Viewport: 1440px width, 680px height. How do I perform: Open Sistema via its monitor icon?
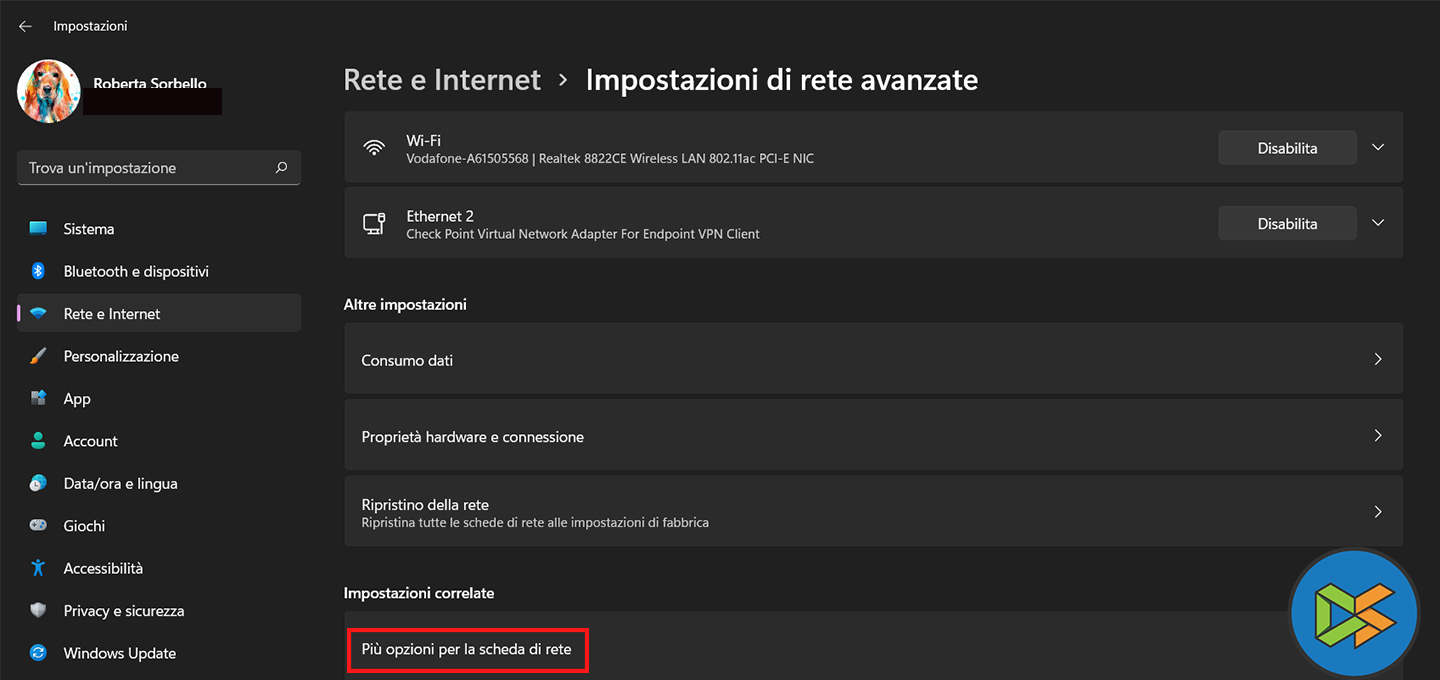38,229
